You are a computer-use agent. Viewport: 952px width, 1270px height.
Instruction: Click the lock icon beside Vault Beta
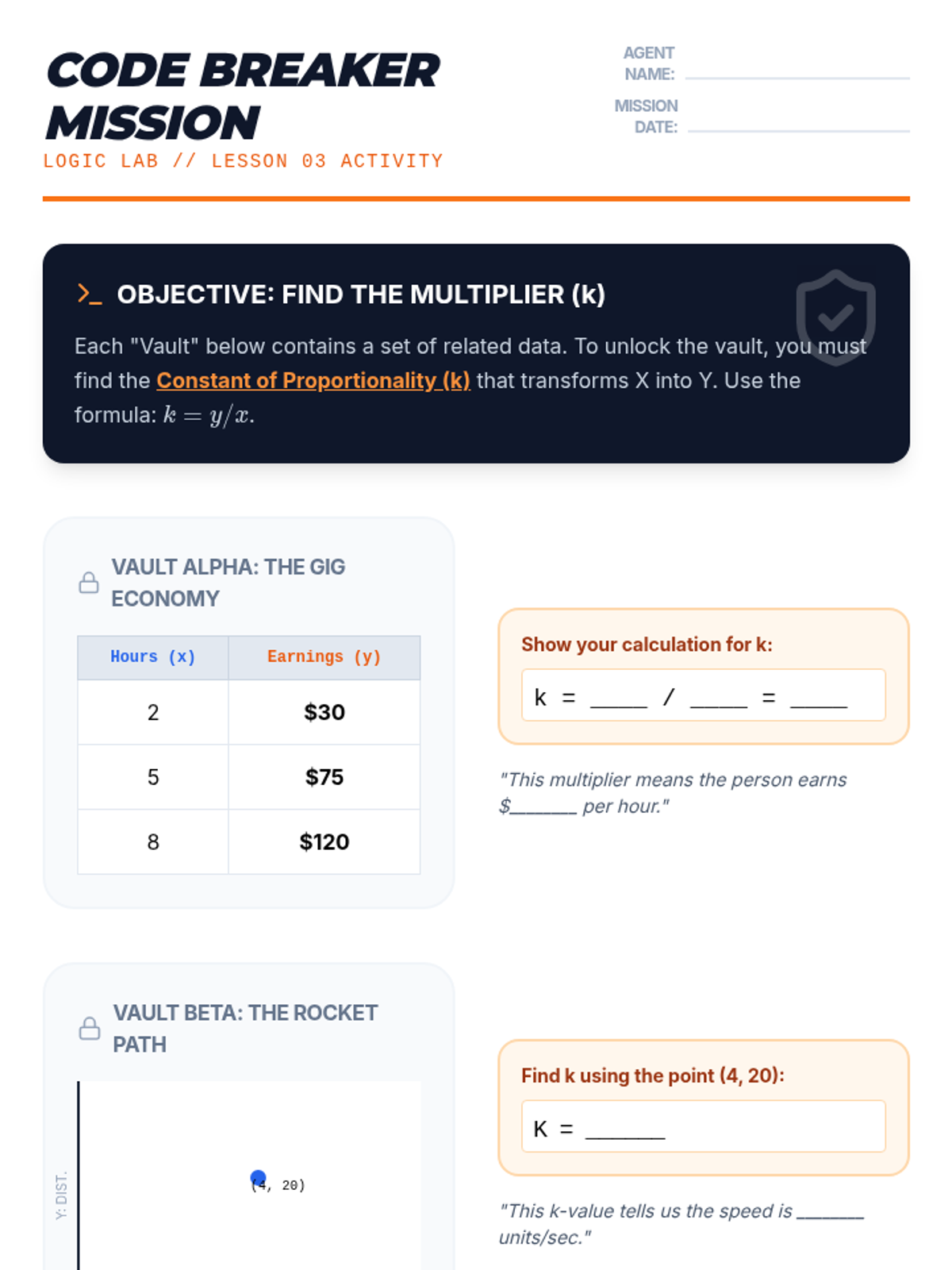(x=90, y=1029)
